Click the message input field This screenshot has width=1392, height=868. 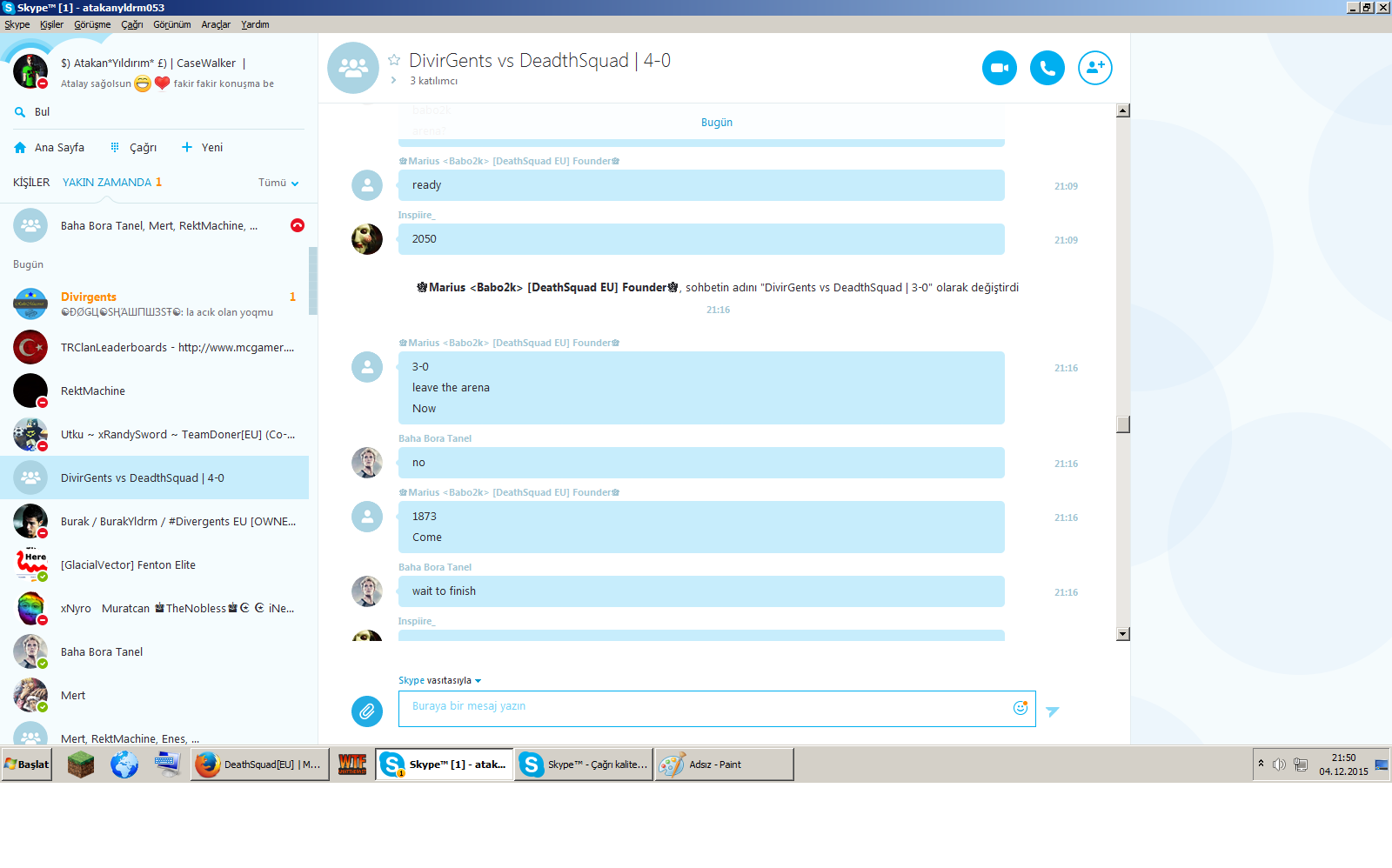717,709
